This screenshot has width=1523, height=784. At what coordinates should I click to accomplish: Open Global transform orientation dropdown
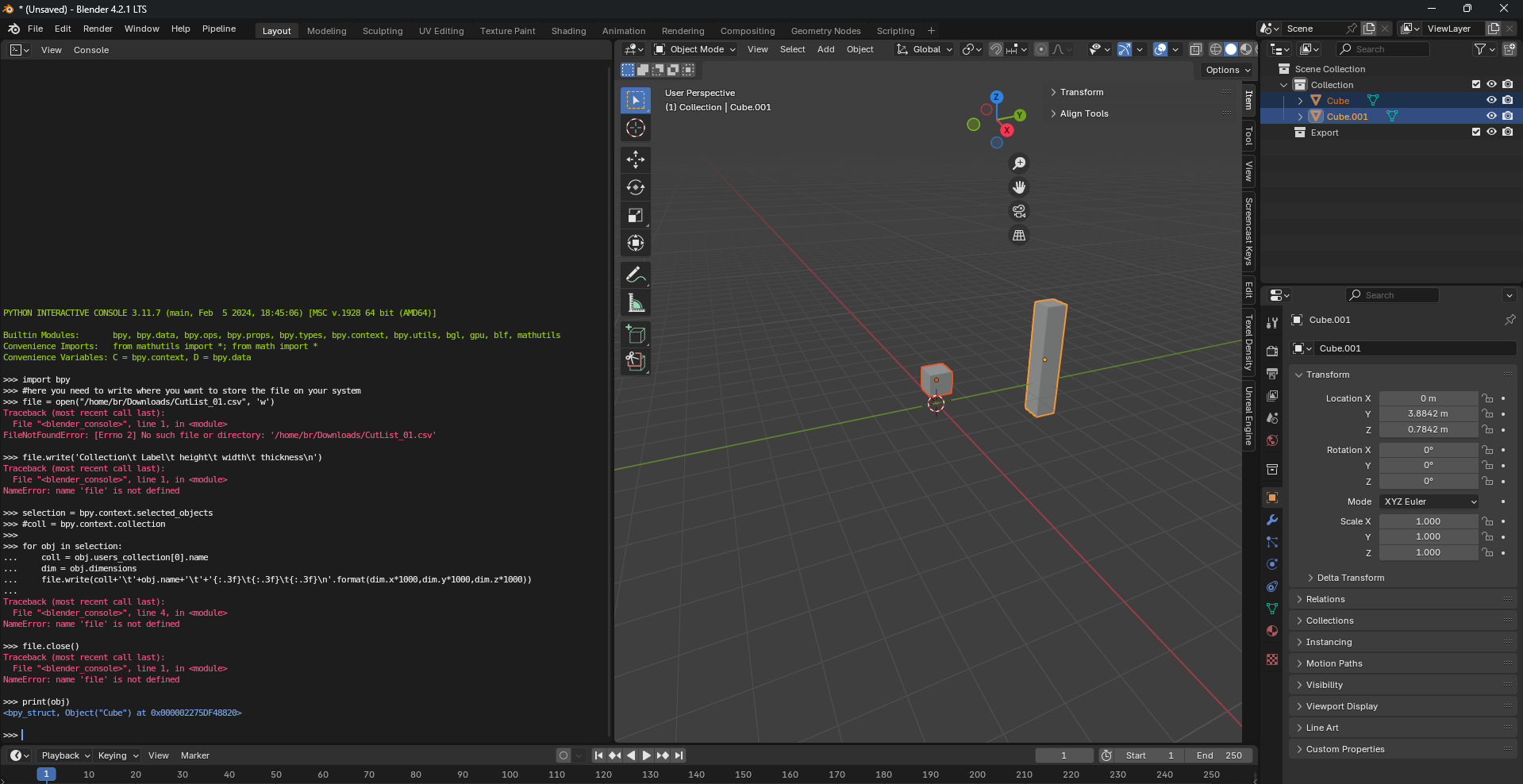pos(925,49)
